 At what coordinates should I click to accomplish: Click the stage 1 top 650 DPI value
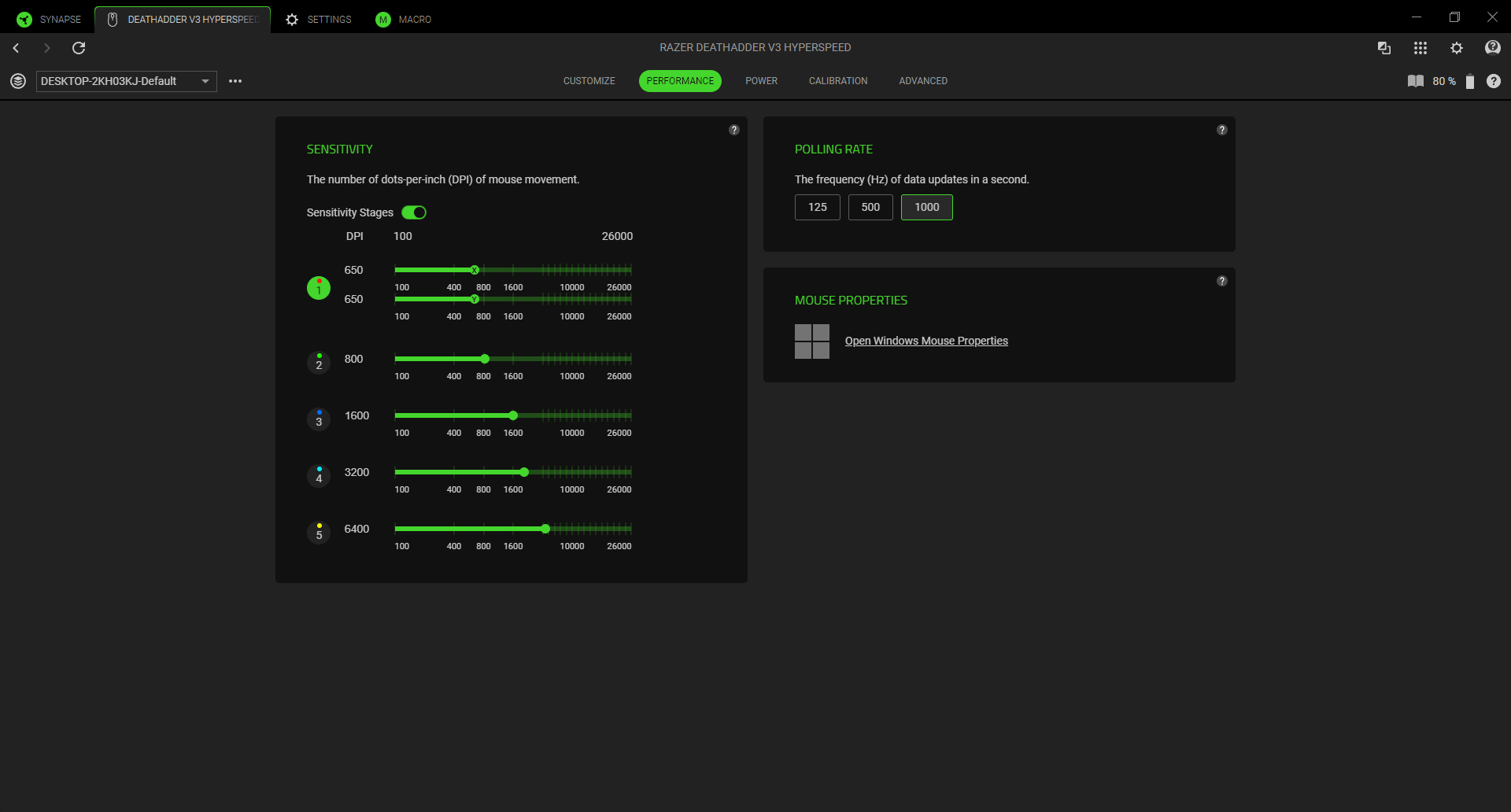(353, 270)
